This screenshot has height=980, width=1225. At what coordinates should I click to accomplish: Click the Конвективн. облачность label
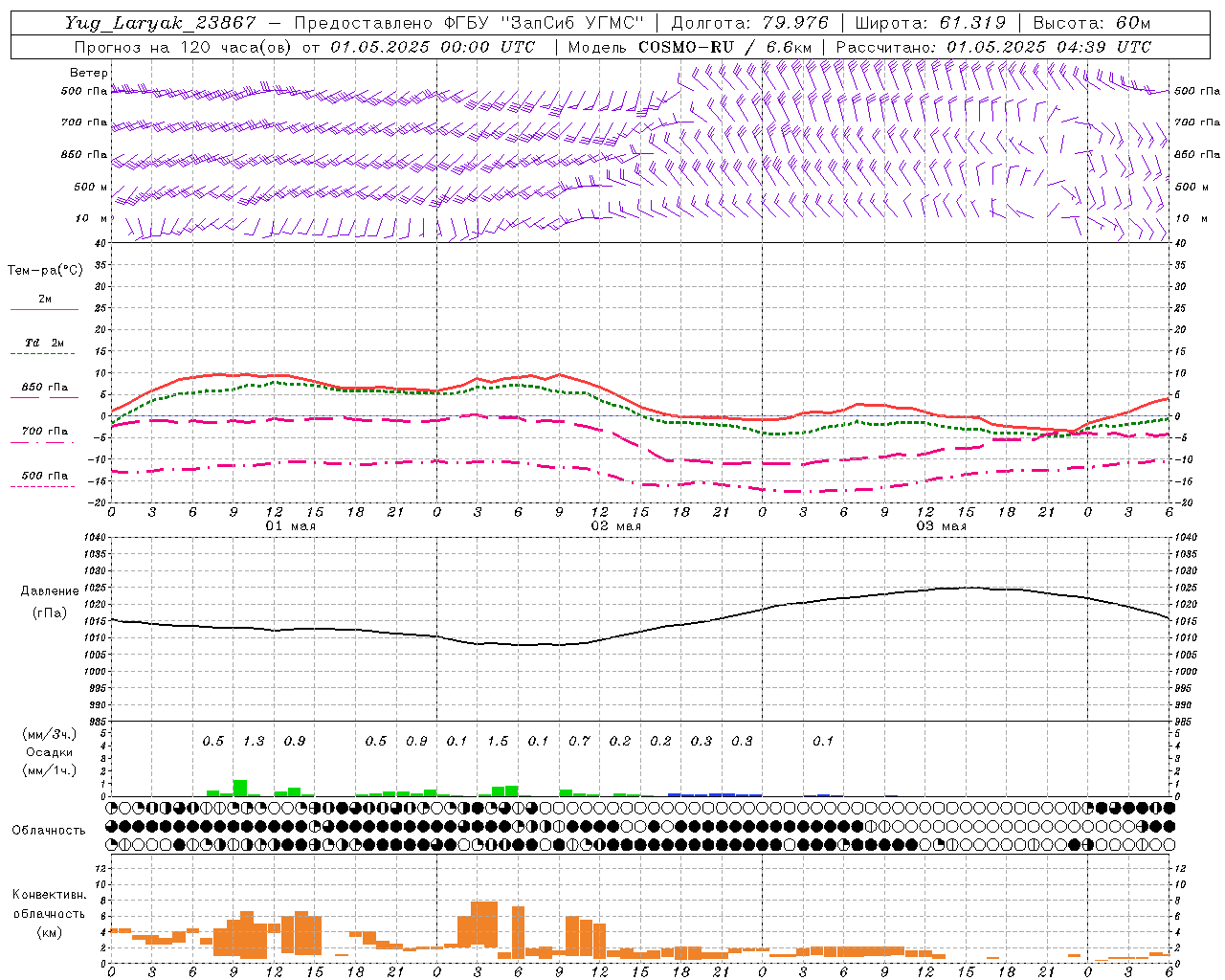(49, 904)
